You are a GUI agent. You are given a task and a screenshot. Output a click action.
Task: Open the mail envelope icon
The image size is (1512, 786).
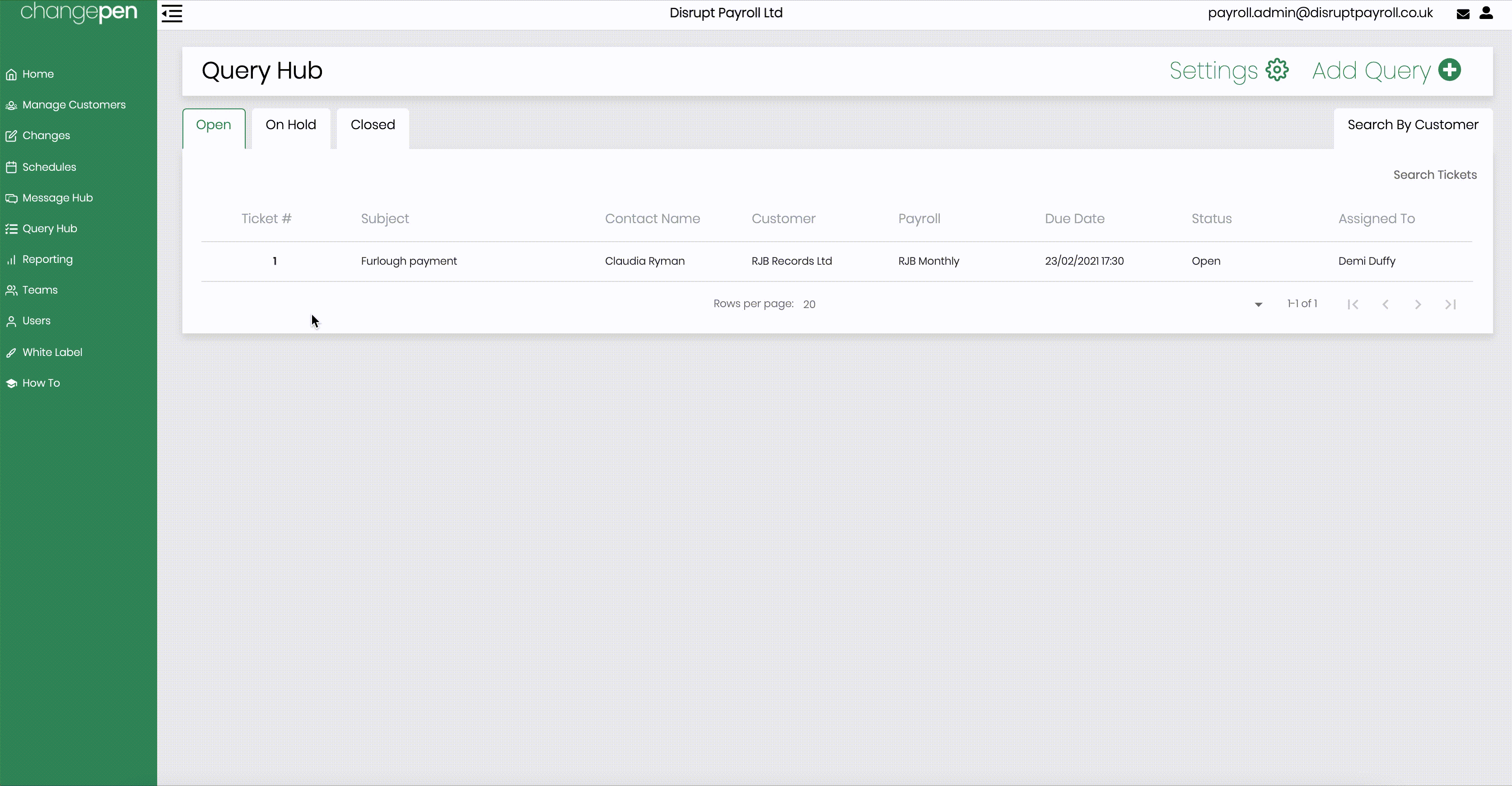coord(1463,14)
